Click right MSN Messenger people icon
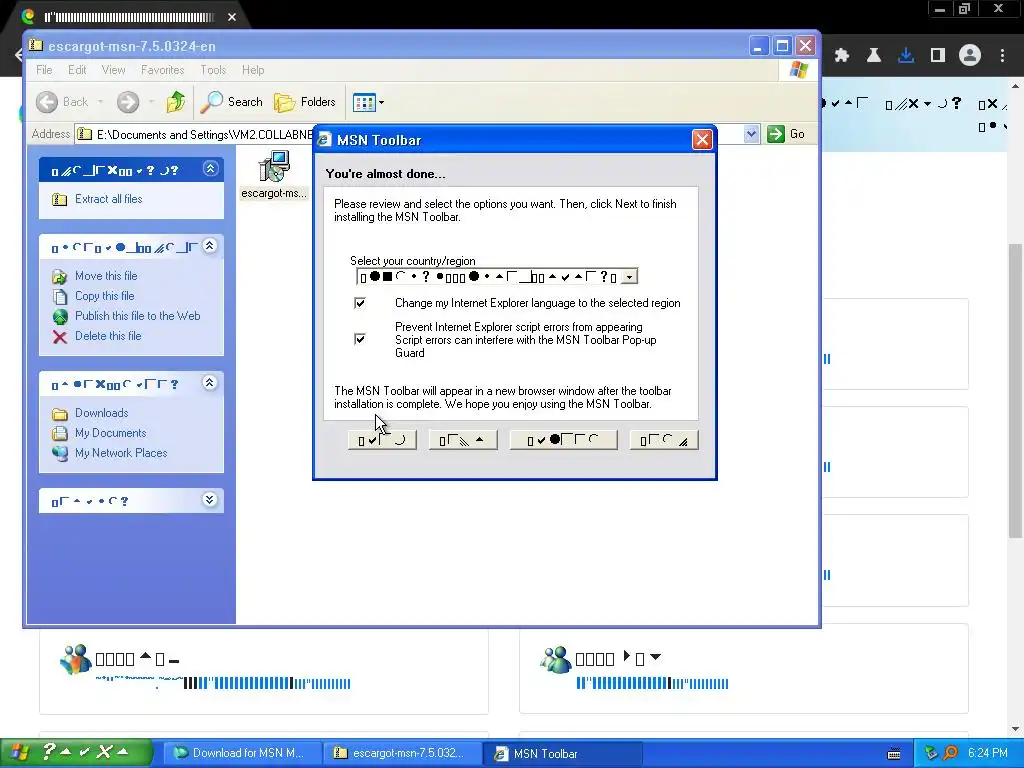 [556, 659]
